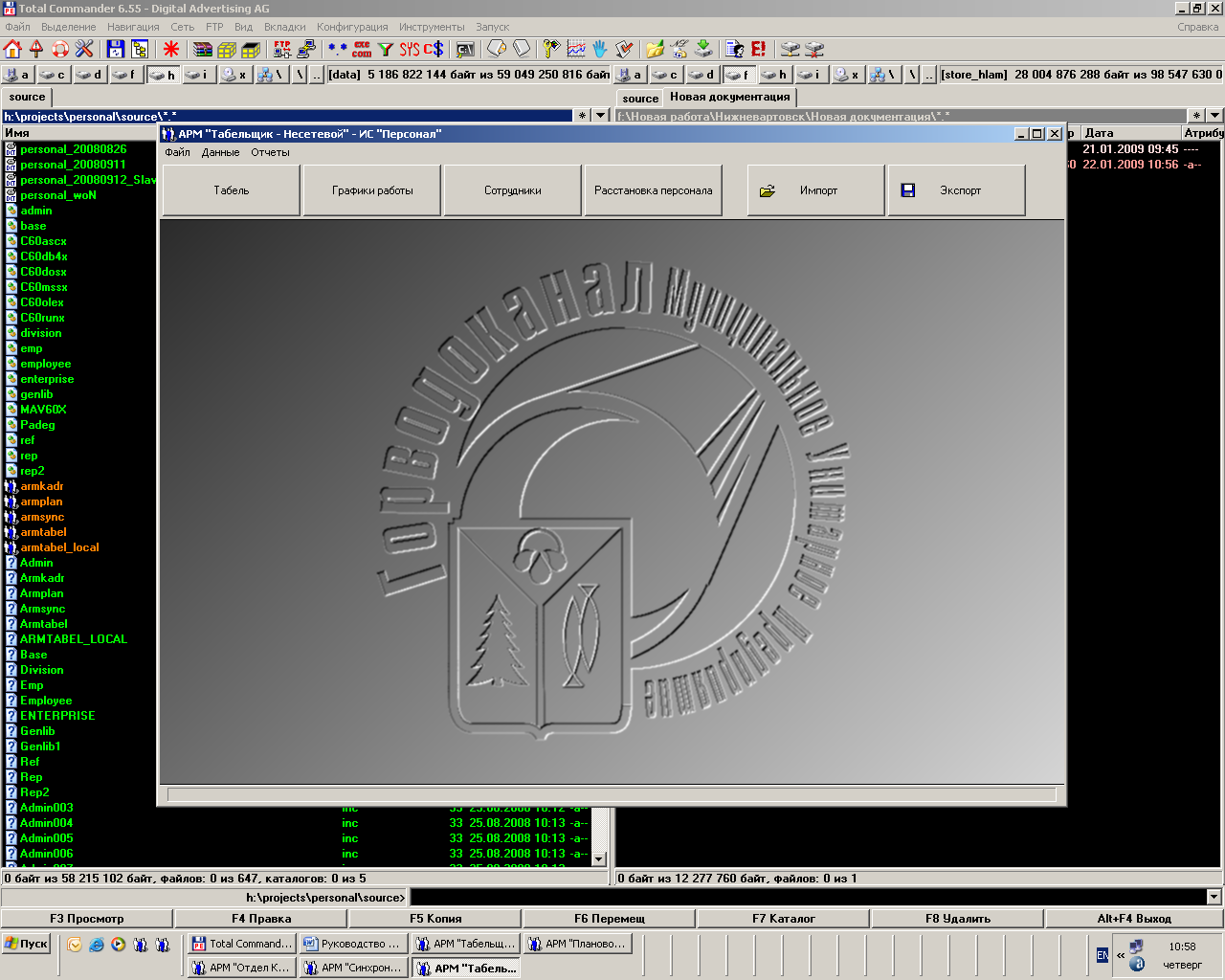Click the blue floppy disk toolbar icon

coord(116,49)
